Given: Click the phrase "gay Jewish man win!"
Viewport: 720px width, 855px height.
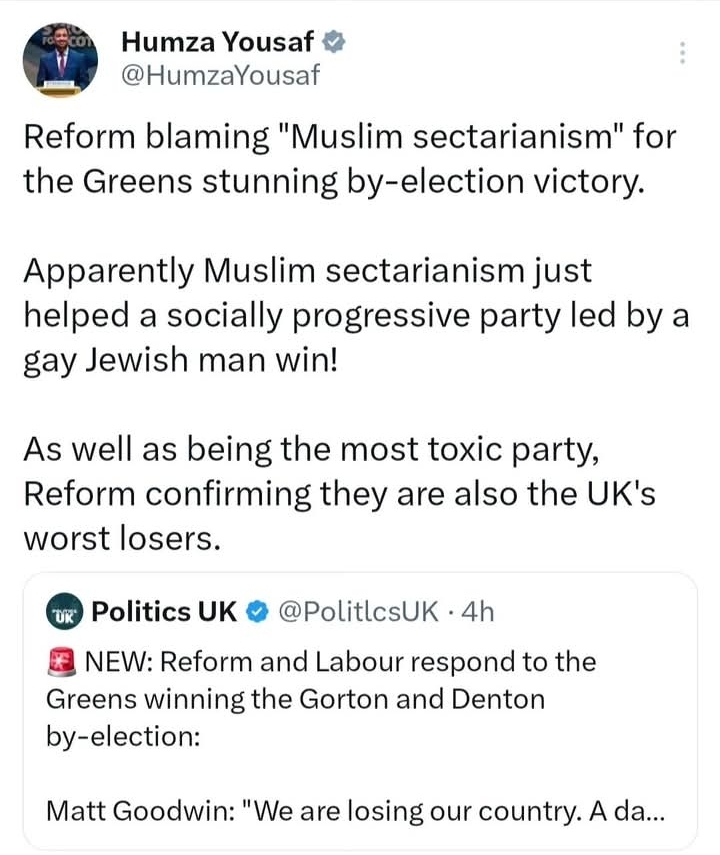Looking at the screenshot, I should point(181,359).
